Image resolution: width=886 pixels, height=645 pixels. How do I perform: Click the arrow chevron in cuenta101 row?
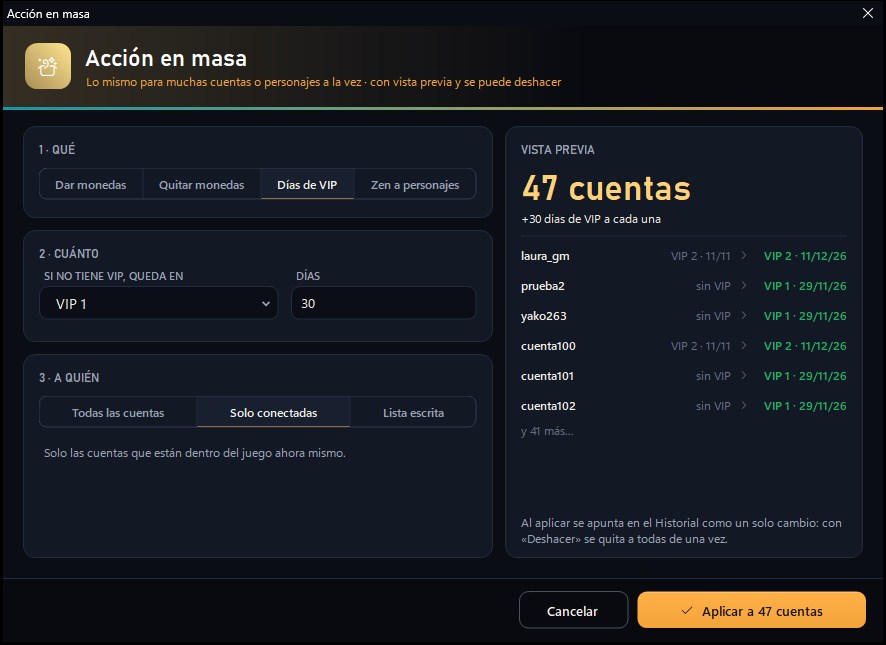[x=744, y=375]
